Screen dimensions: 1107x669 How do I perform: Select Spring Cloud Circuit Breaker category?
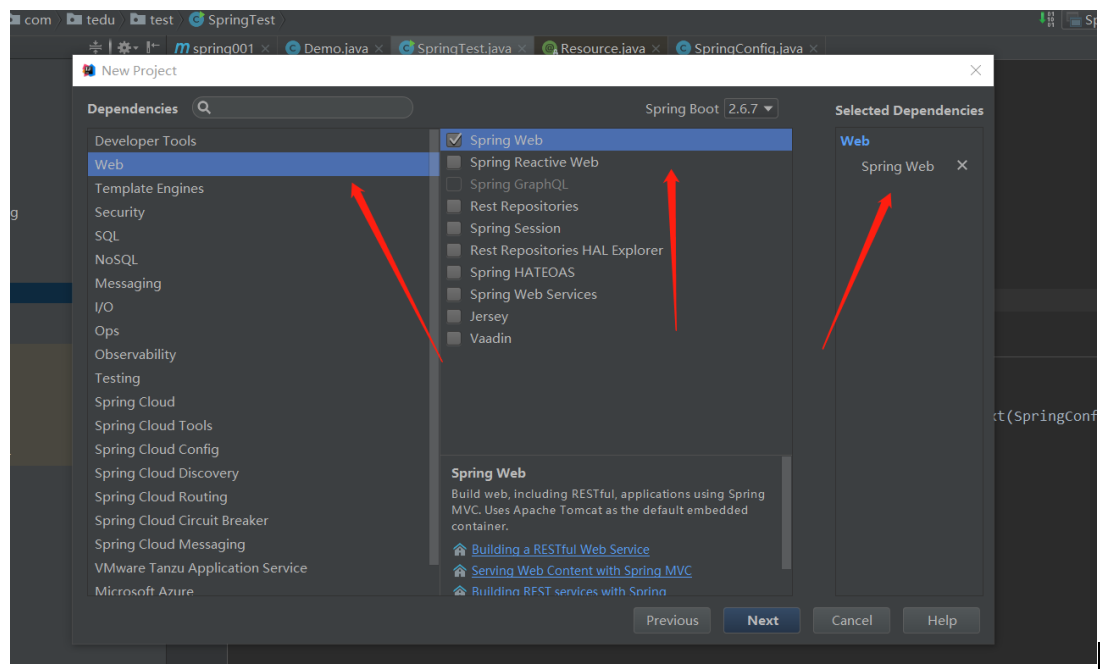tap(258, 520)
